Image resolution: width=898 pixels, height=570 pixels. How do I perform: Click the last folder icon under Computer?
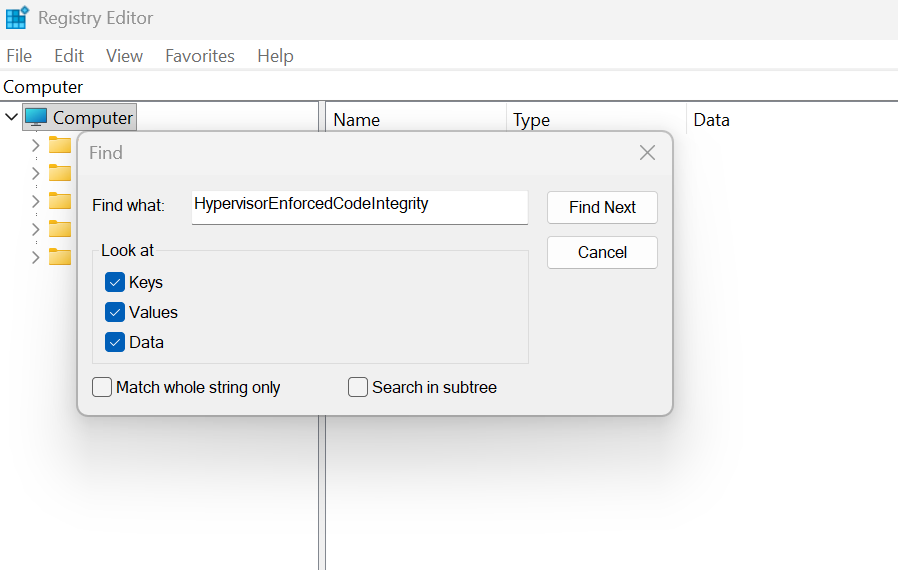60,257
